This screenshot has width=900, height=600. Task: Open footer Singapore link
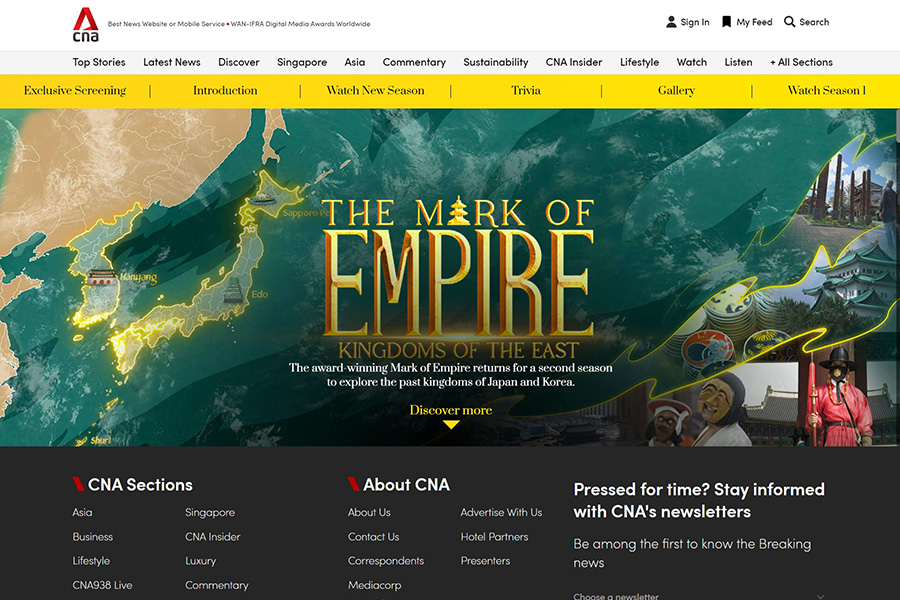click(x=210, y=512)
